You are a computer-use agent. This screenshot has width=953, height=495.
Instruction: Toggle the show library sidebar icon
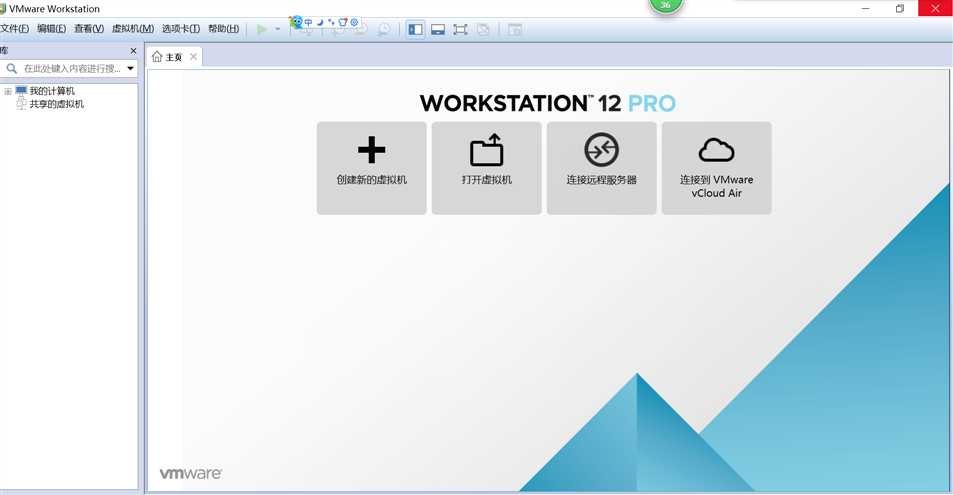click(x=415, y=29)
